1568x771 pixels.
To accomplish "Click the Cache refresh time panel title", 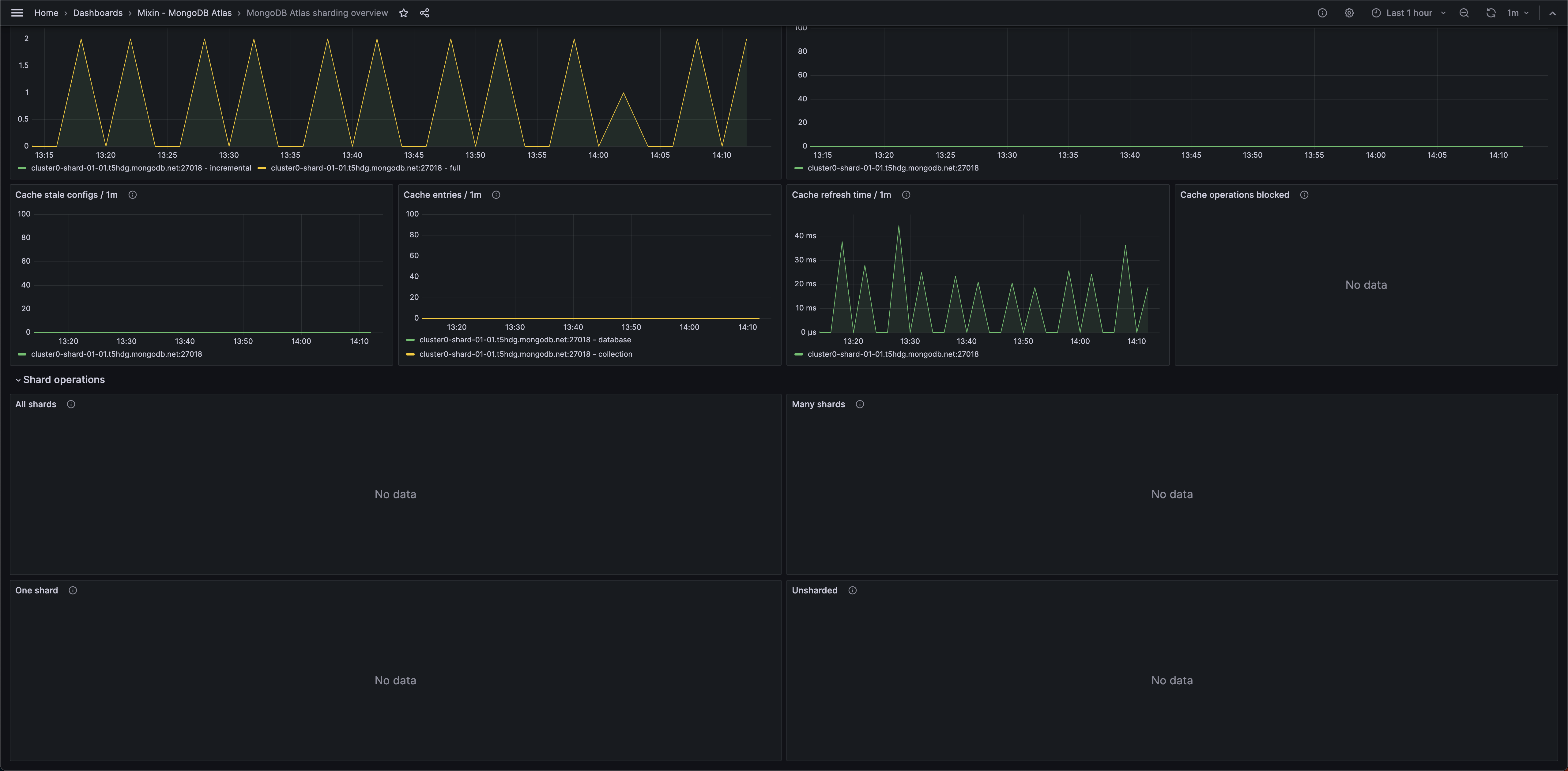I will coord(841,195).
